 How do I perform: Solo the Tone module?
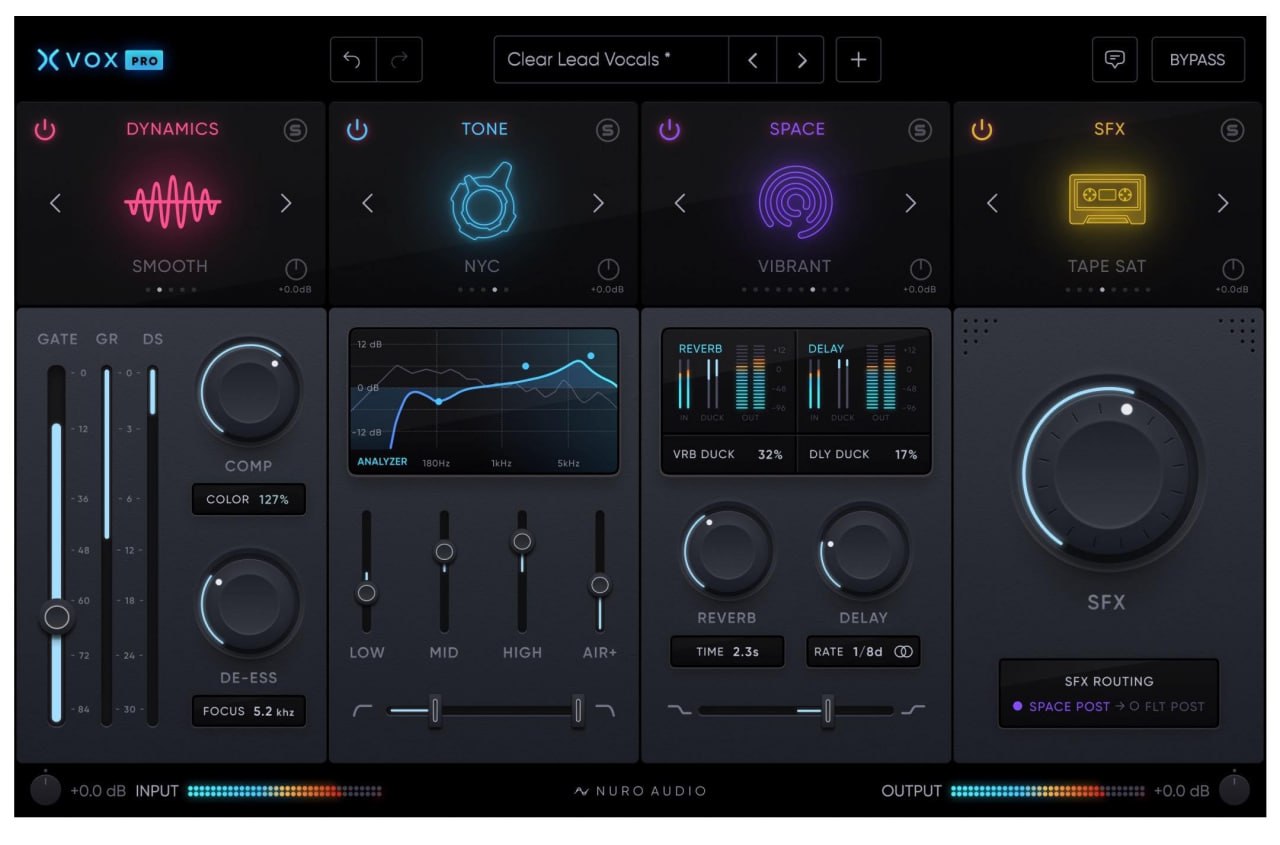click(608, 130)
